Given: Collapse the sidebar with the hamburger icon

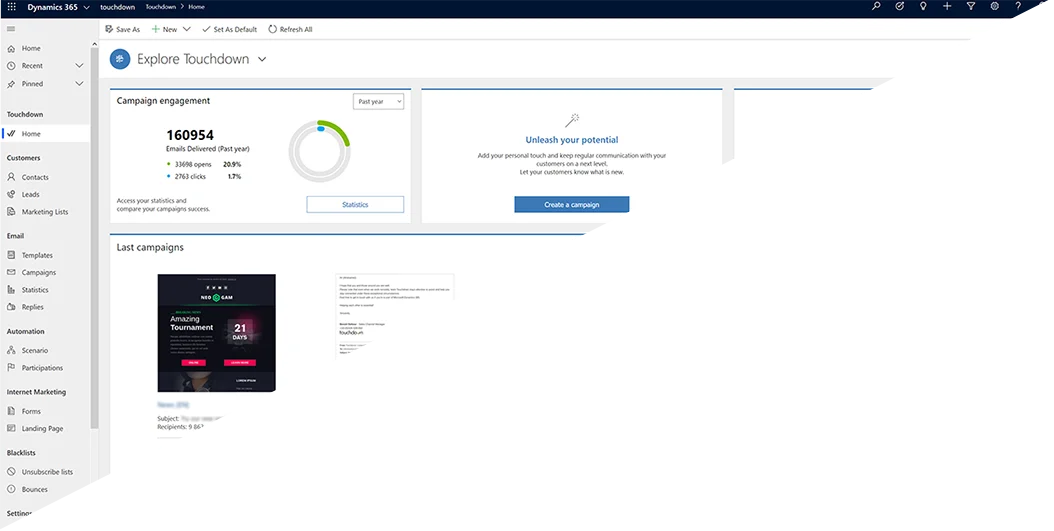Looking at the screenshot, I should tap(11, 30).
